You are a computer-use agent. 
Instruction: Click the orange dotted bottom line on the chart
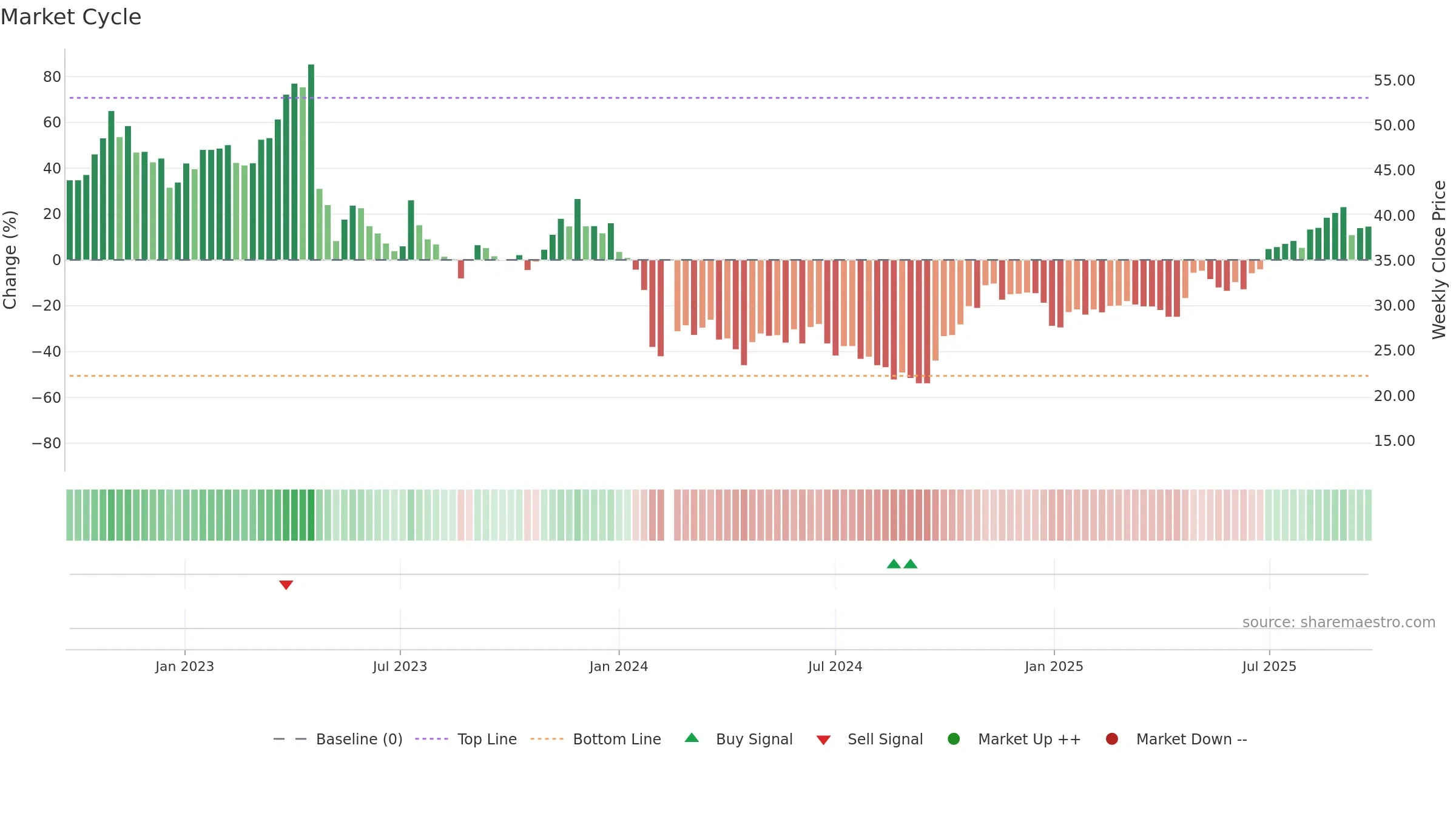pos(719,376)
